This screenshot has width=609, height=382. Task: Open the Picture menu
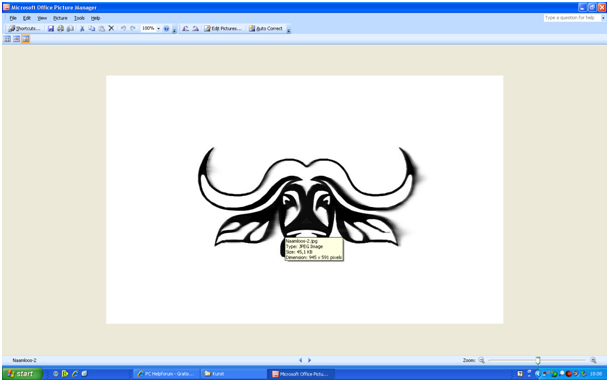coord(60,18)
